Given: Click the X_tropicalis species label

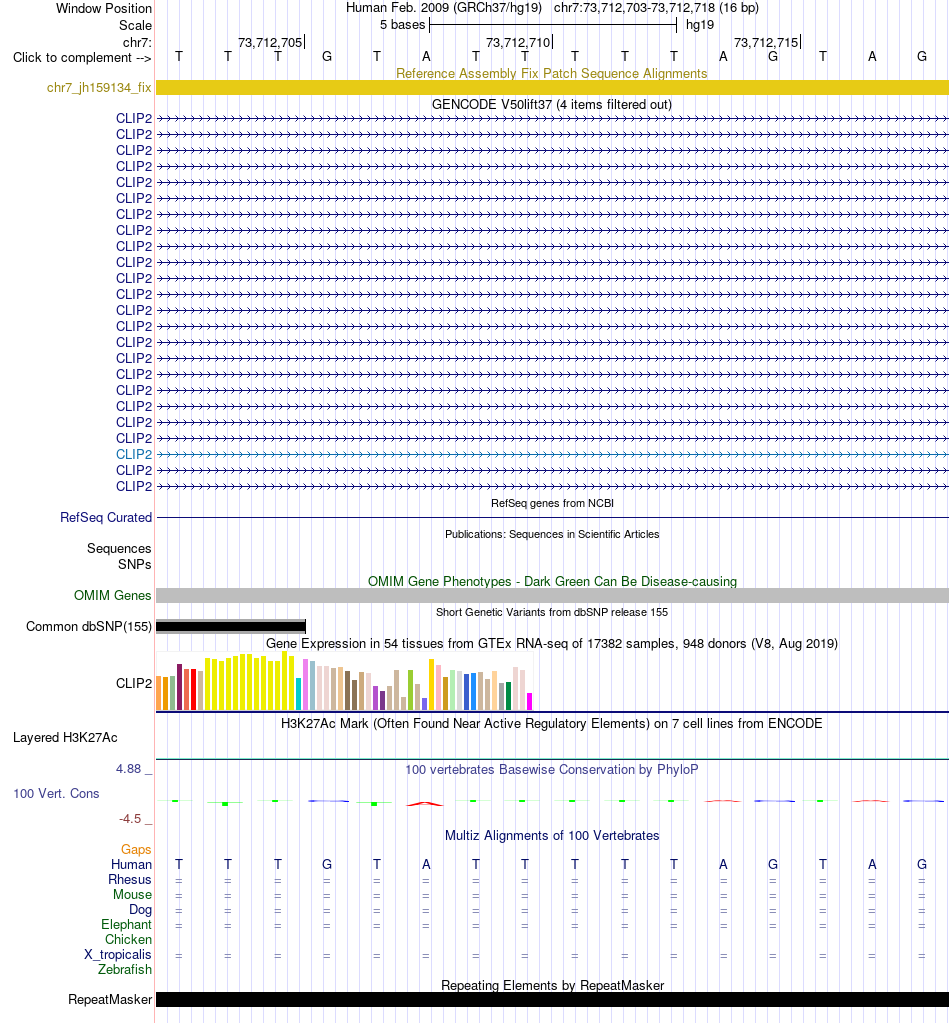Looking at the screenshot, I should point(117,954).
